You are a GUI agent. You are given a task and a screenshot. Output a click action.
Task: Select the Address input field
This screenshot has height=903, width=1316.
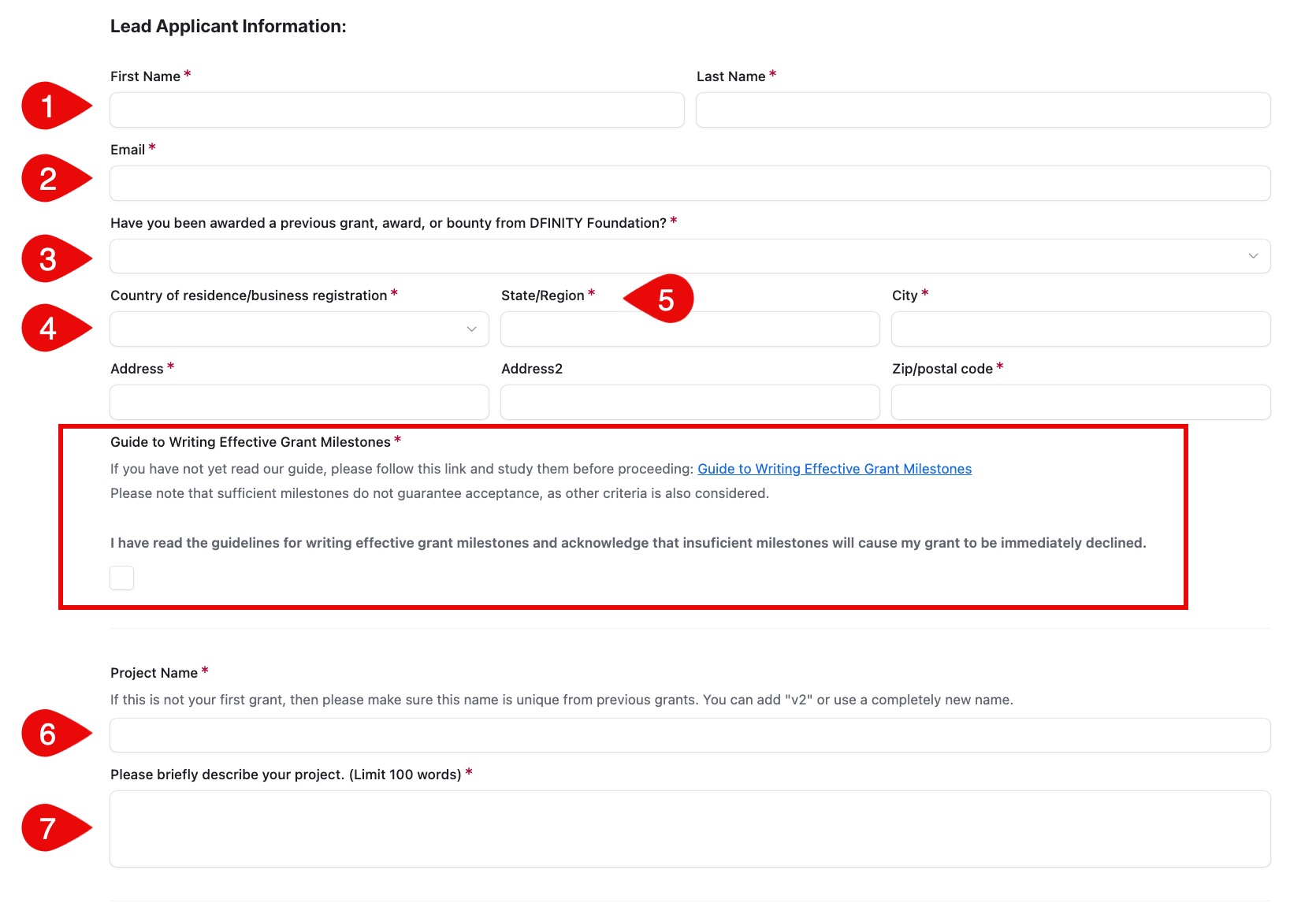click(299, 402)
